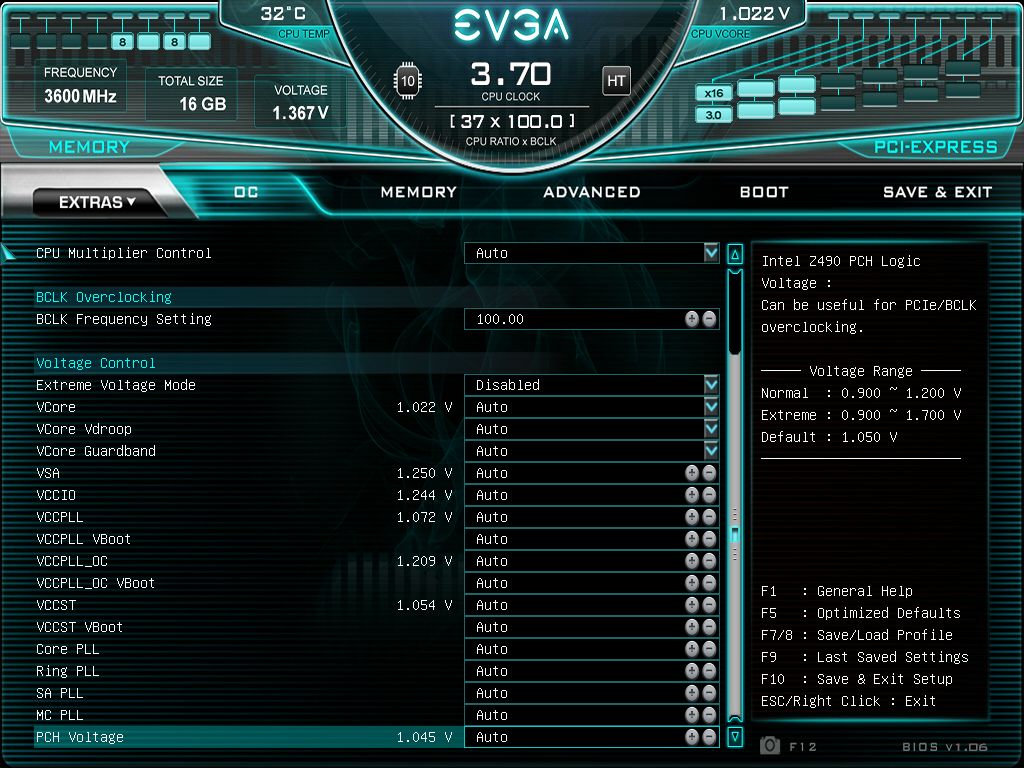This screenshot has height=768, width=1024.
Task: Decrease VSA voltage with minus icon
Action: (x=709, y=473)
